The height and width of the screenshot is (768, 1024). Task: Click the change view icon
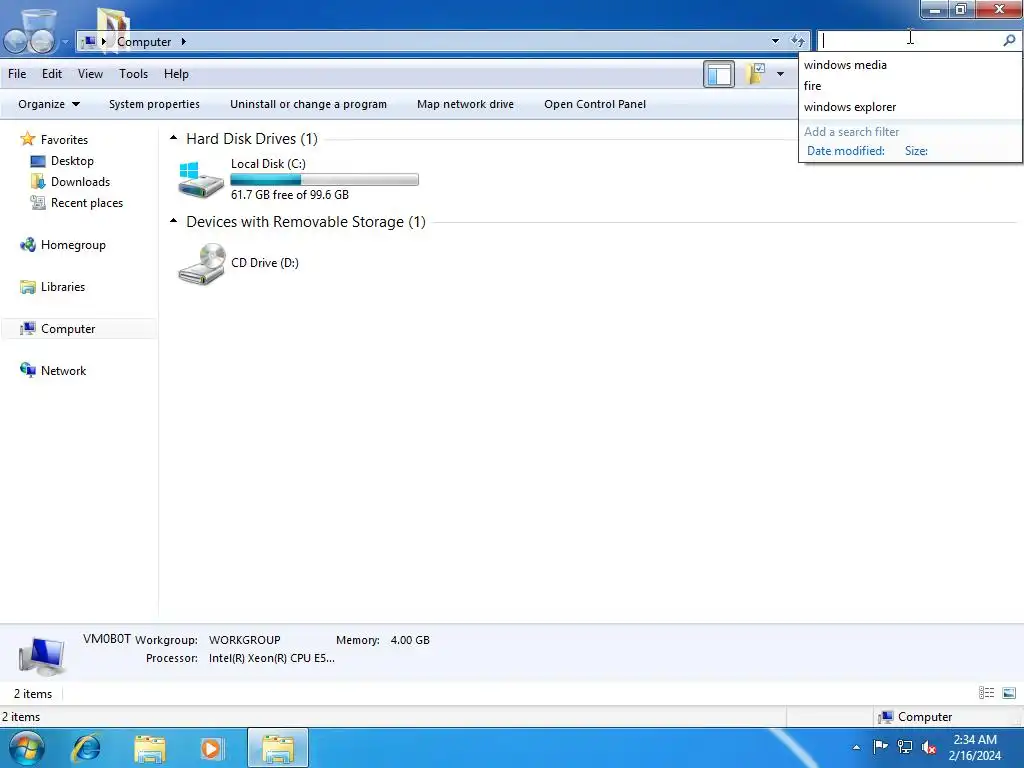click(x=756, y=74)
